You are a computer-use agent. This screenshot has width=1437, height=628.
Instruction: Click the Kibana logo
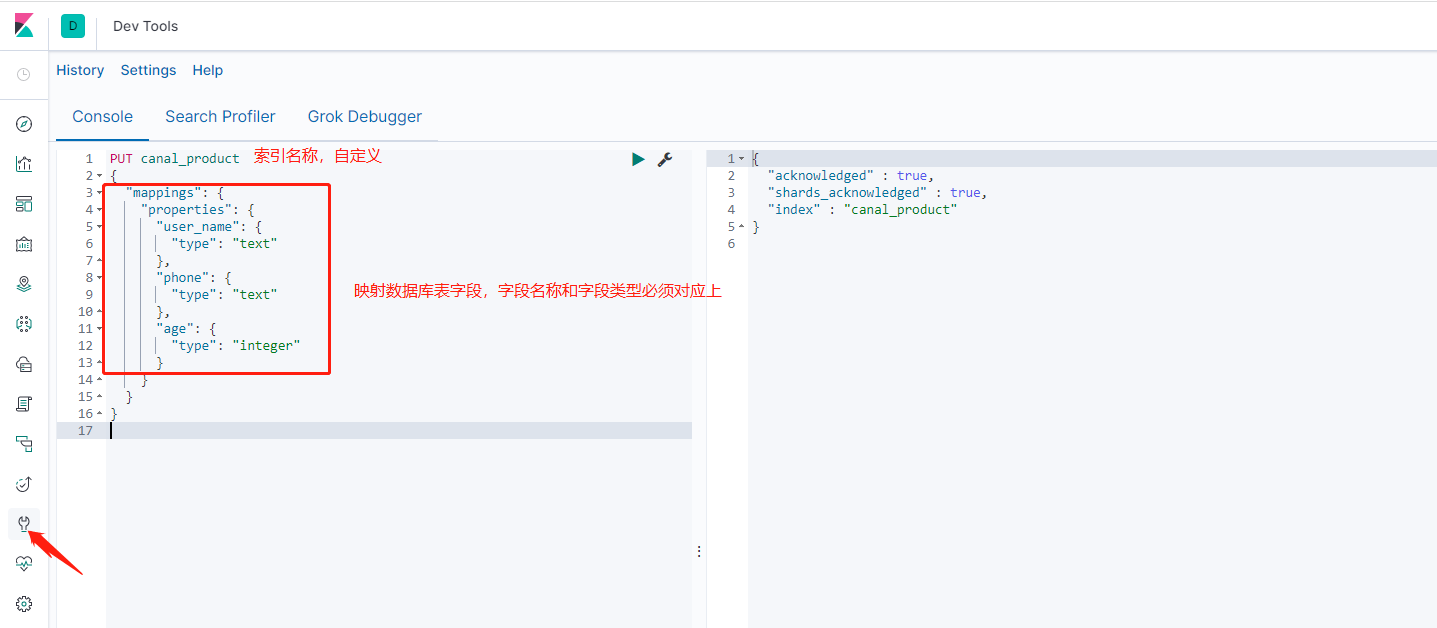click(x=24, y=26)
